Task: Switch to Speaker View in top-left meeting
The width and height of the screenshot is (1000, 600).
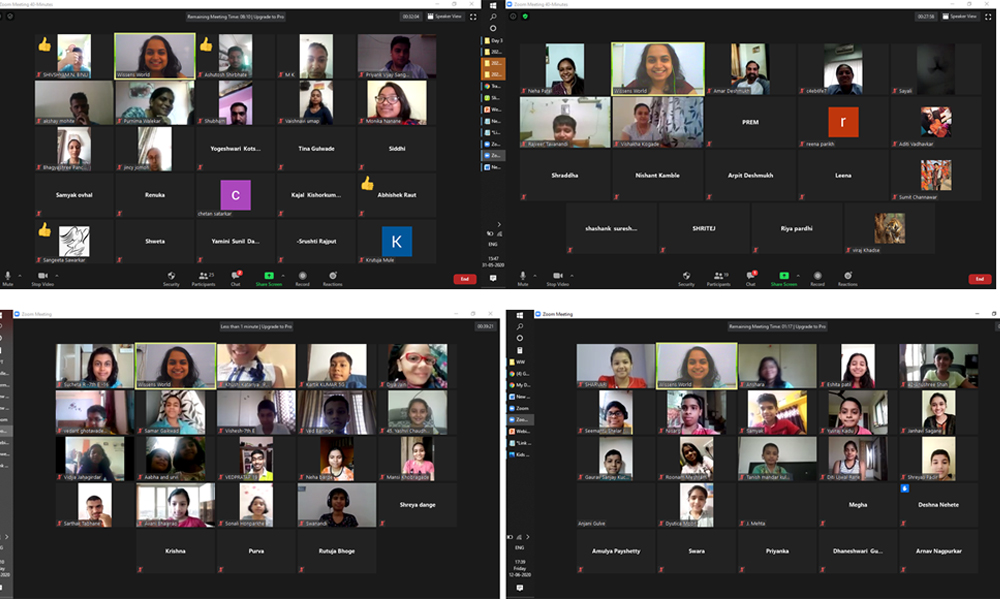Action: pos(445,16)
